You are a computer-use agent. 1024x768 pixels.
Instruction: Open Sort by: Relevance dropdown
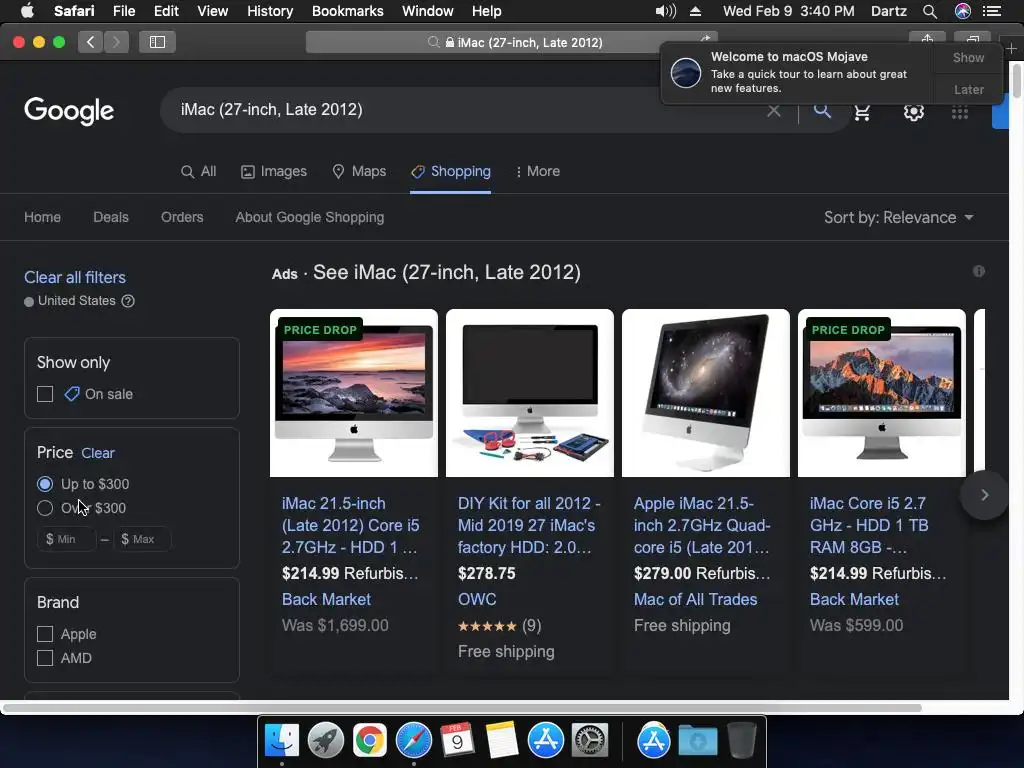(899, 217)
